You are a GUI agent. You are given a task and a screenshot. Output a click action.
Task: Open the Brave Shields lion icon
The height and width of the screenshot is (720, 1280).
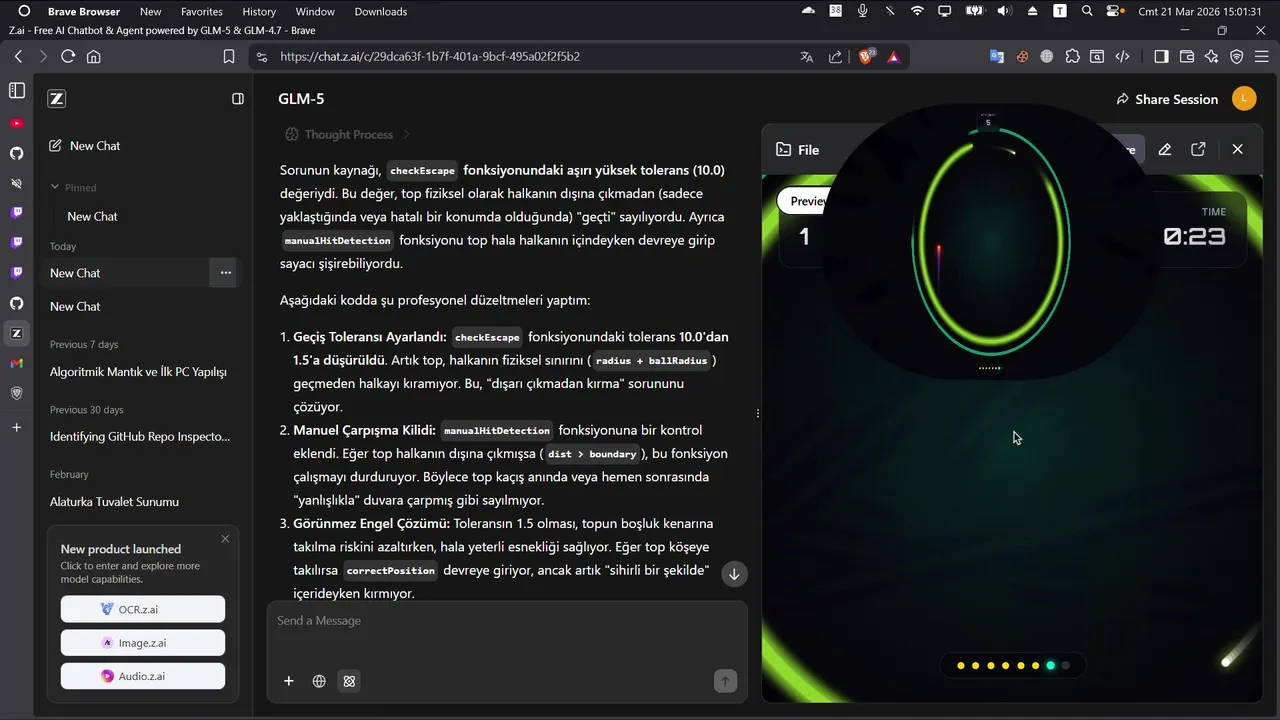click(867, 57)
